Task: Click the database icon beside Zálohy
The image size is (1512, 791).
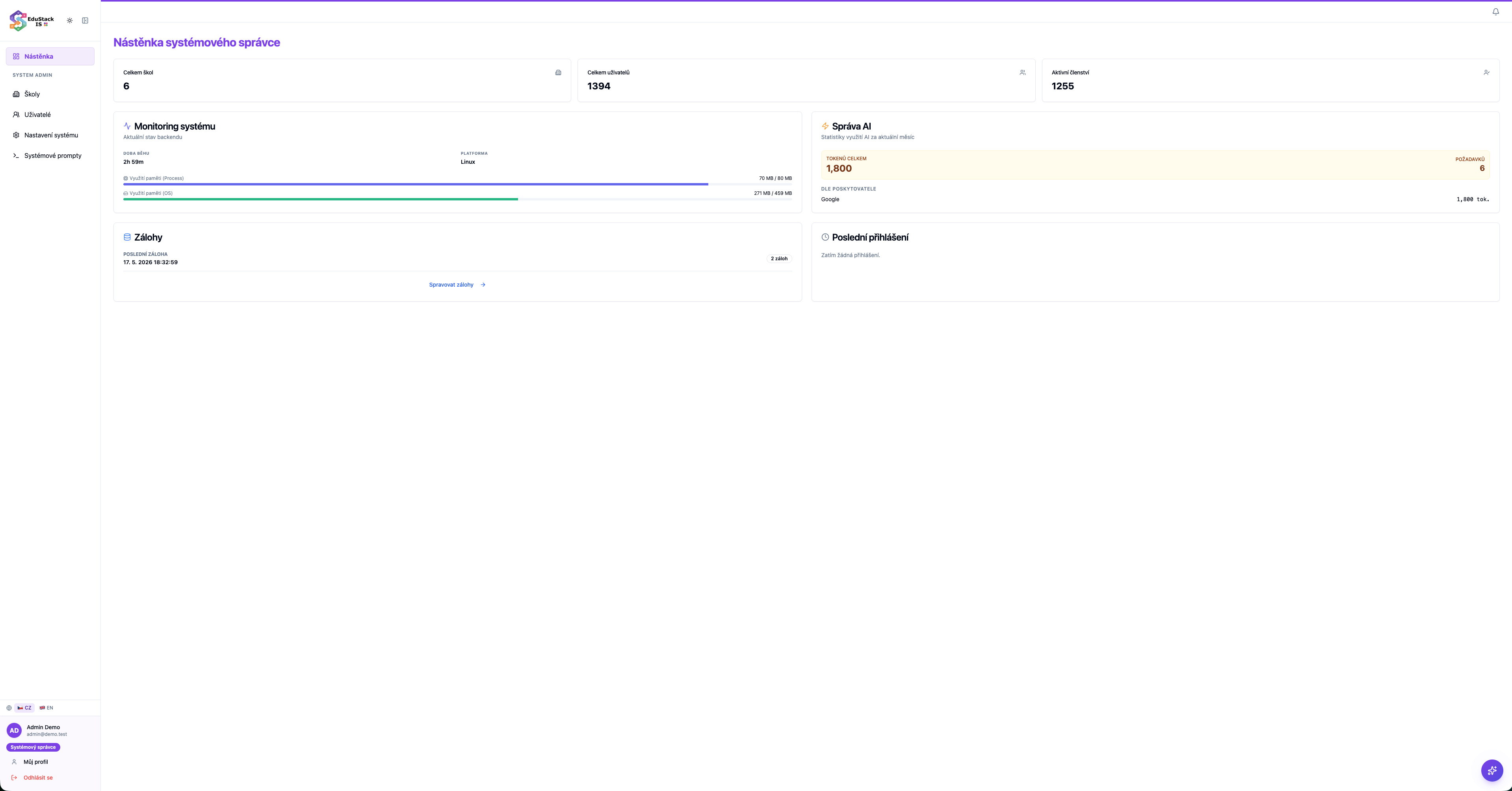Action: click(x=127, y=237)
